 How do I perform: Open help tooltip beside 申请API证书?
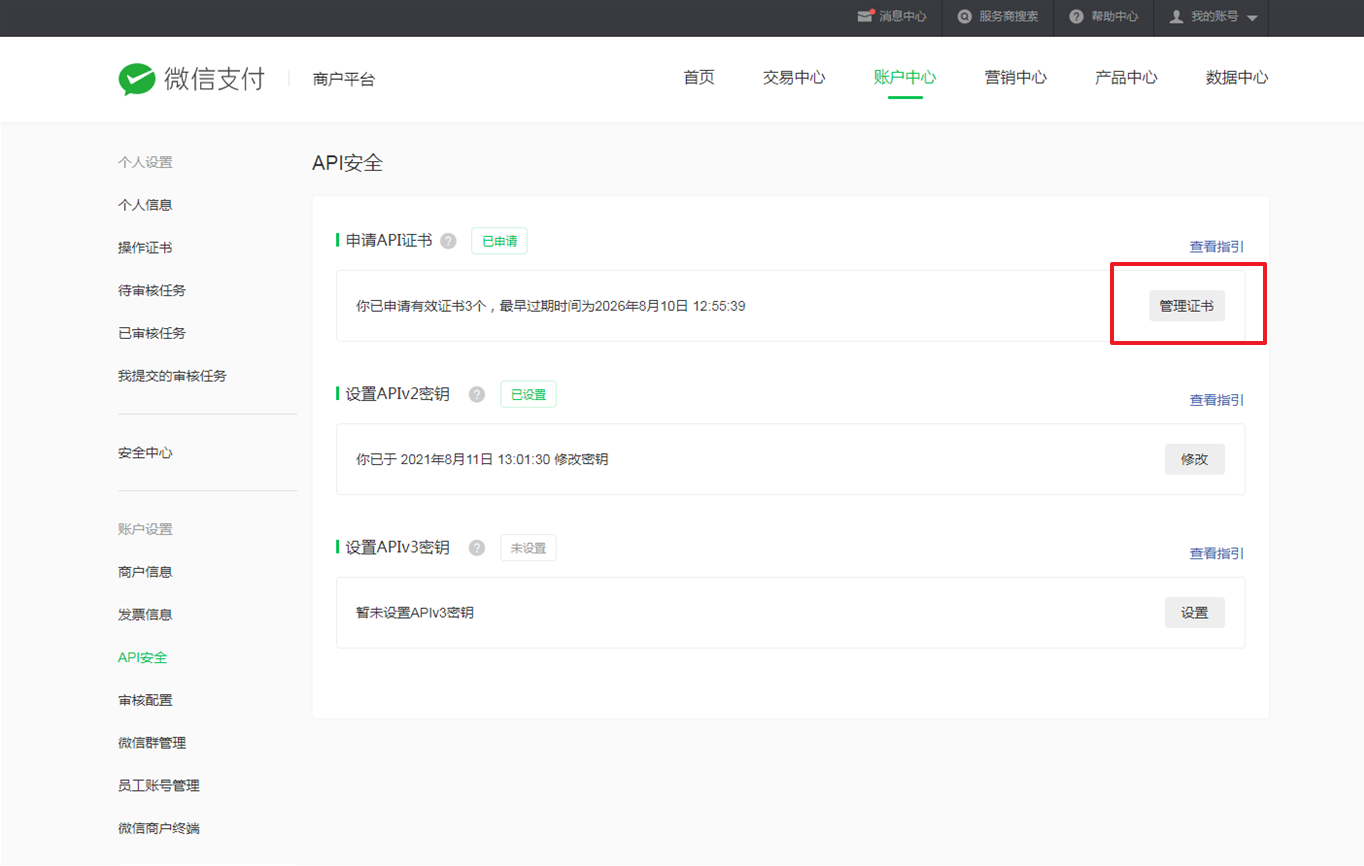click(448, 241)
